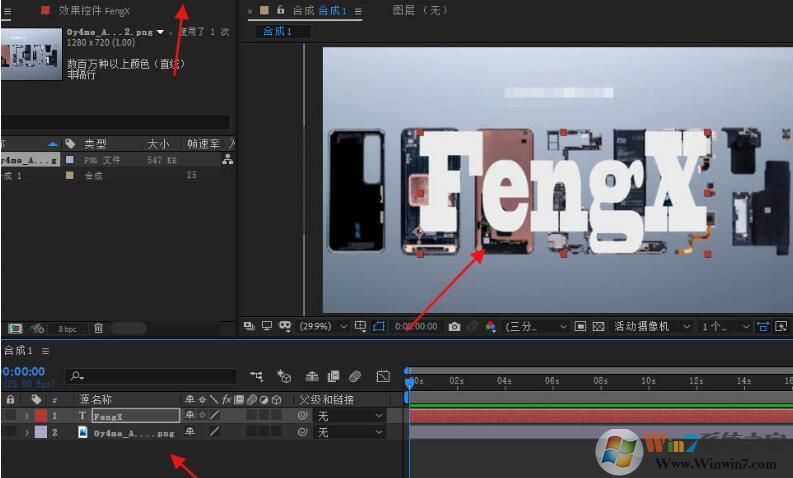The image size is (793, 478).
Task: Open parent dropdown for the FengX layer
Action: pos(350,415)
